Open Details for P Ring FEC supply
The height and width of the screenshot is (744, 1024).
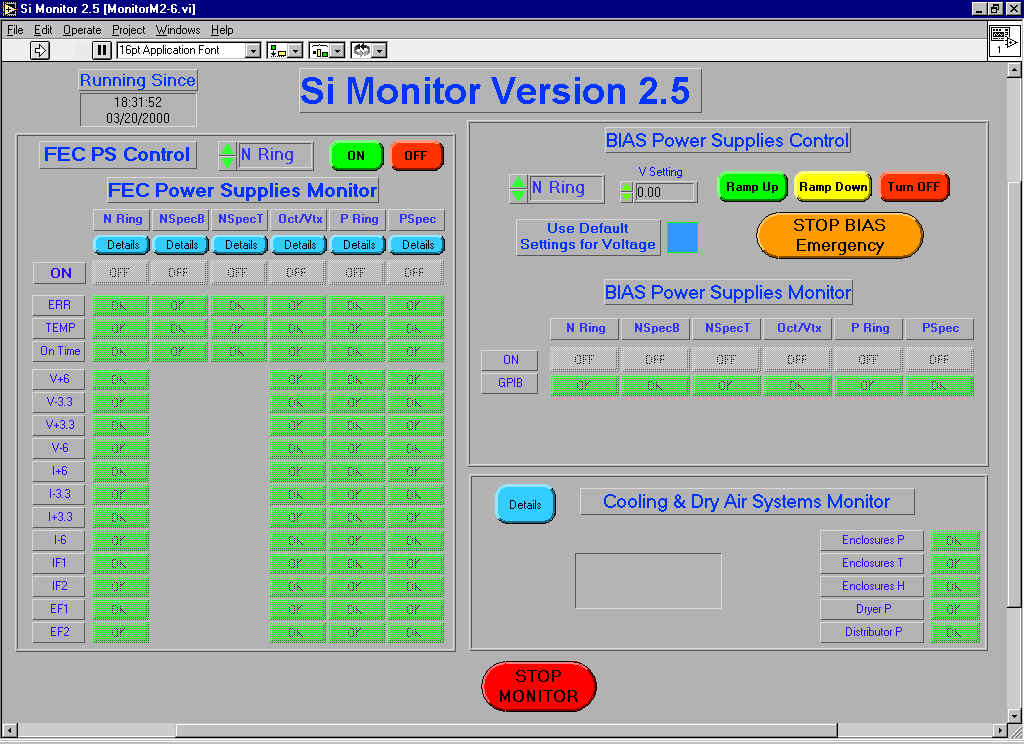coord(359,245)
